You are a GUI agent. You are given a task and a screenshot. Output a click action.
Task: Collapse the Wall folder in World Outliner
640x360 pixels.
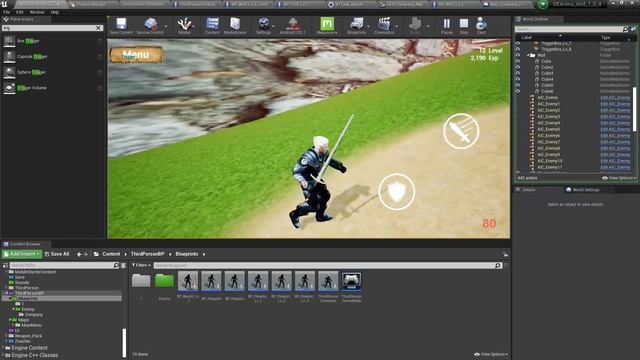click(x=527, y=55)
